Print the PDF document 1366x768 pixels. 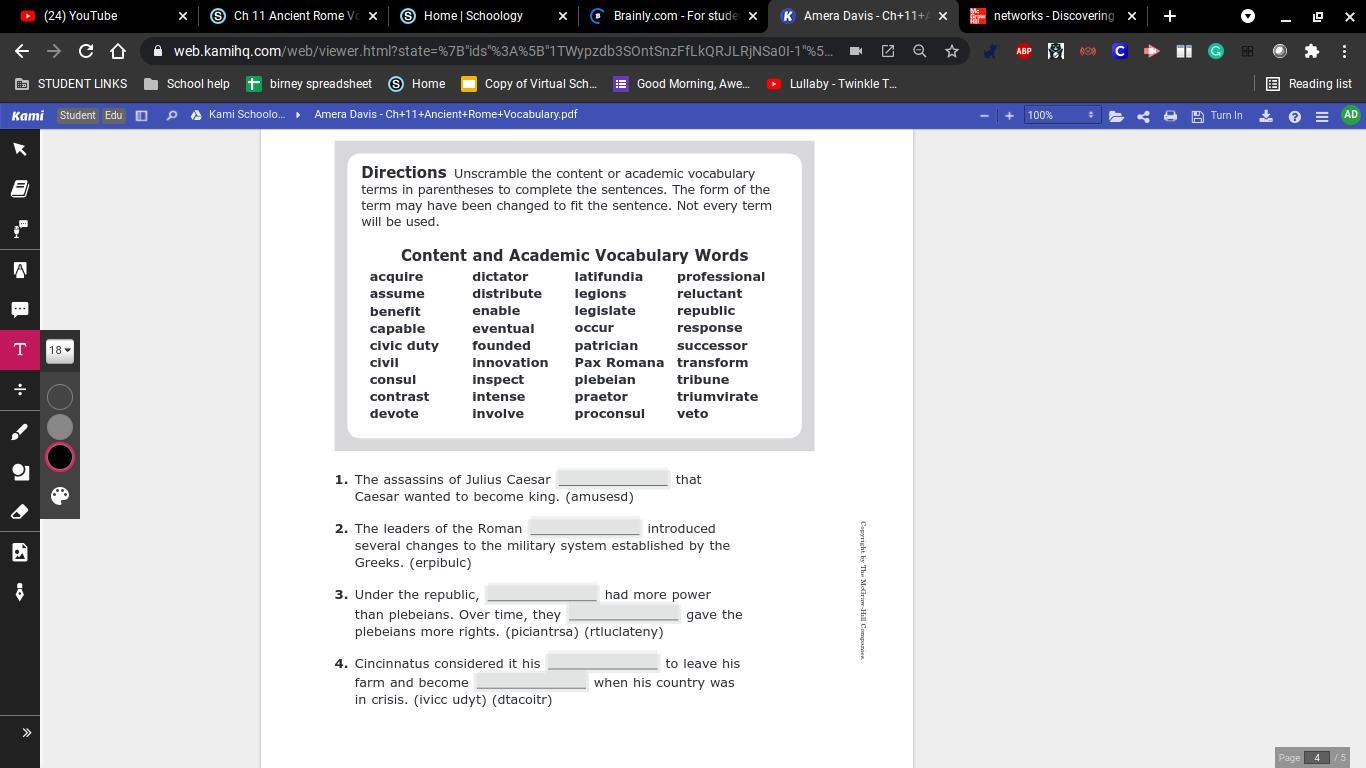(x=1170, y=116)
